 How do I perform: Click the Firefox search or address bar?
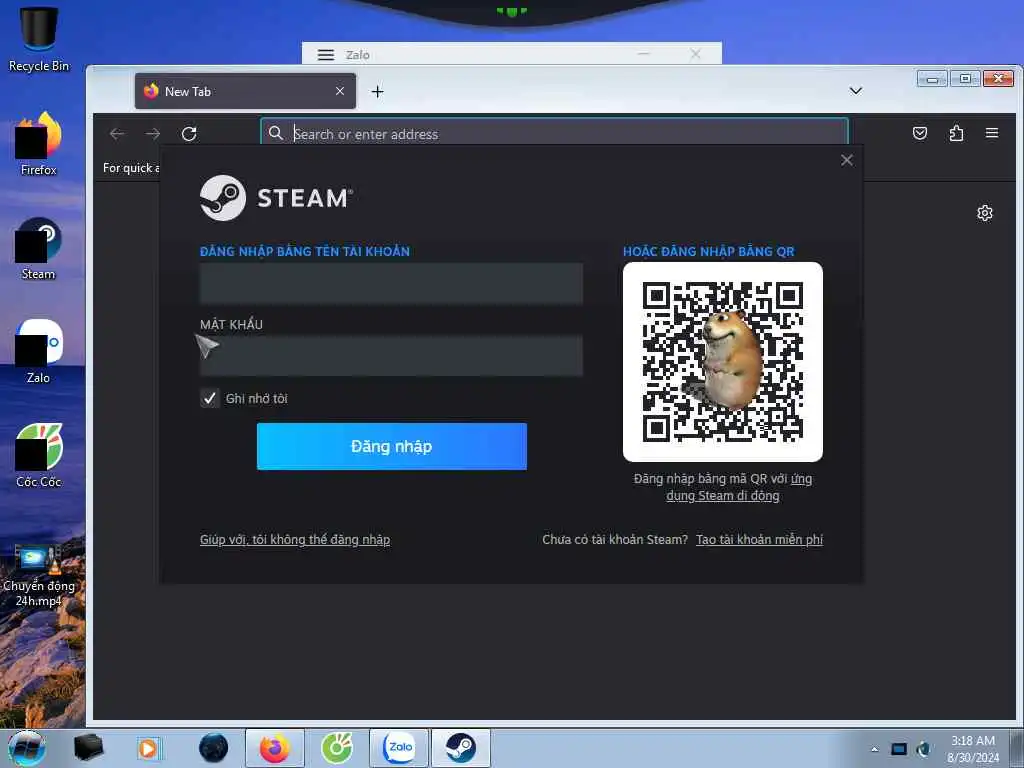[555, 134]
